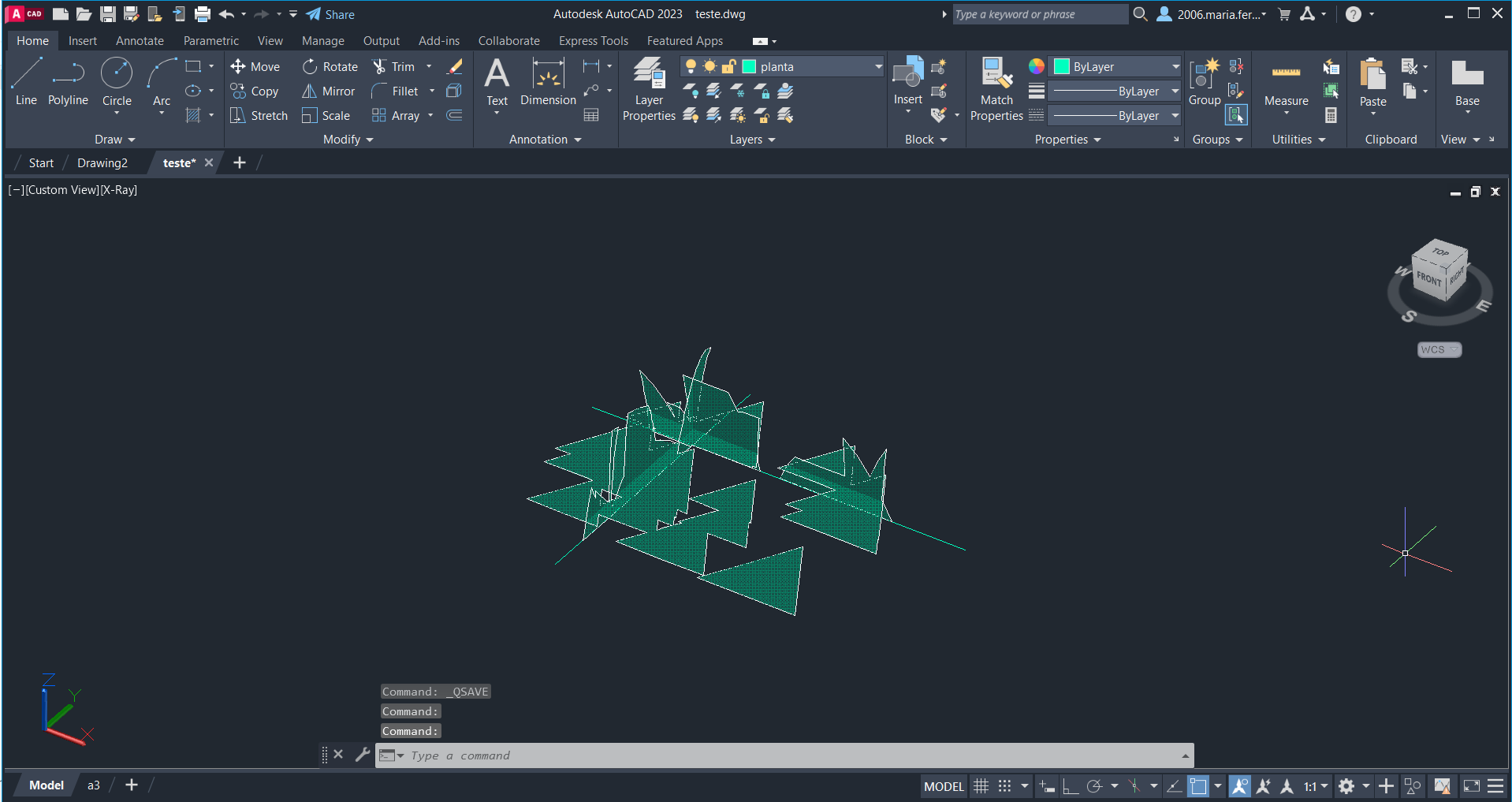Expand the Modify panel flyout

coord(348,140)
